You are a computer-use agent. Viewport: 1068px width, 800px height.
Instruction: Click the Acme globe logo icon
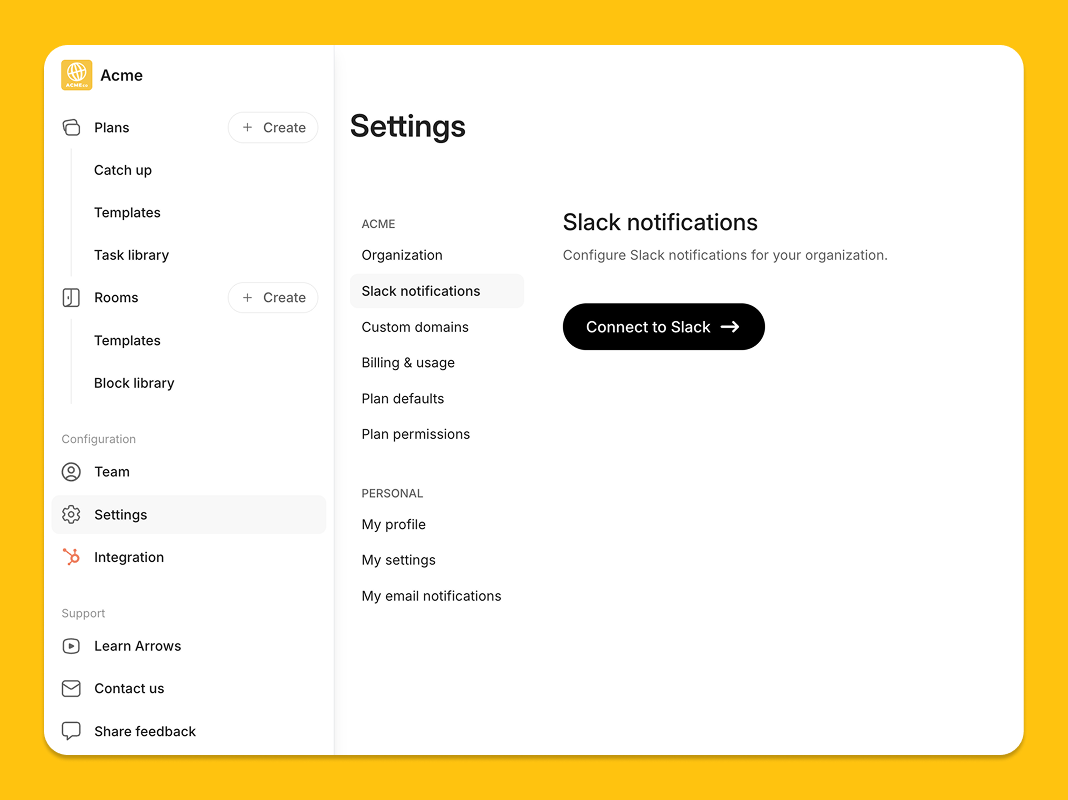tap(76, 75)
